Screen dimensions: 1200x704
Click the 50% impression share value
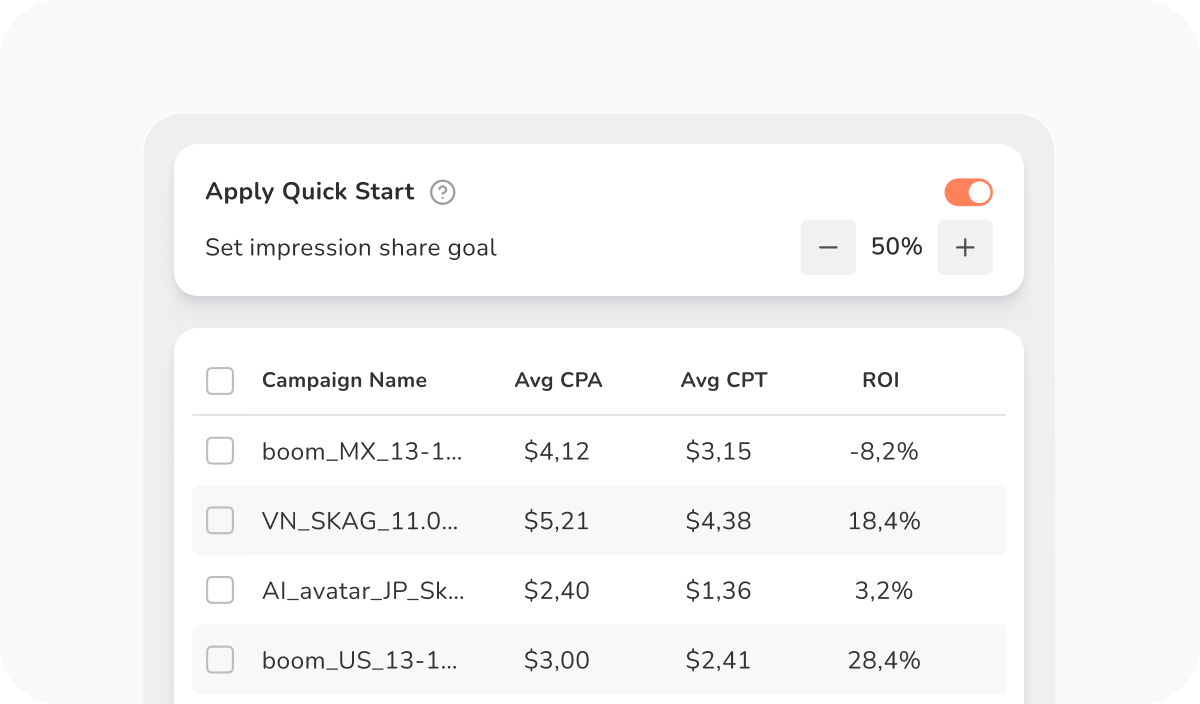pos(897,247)
